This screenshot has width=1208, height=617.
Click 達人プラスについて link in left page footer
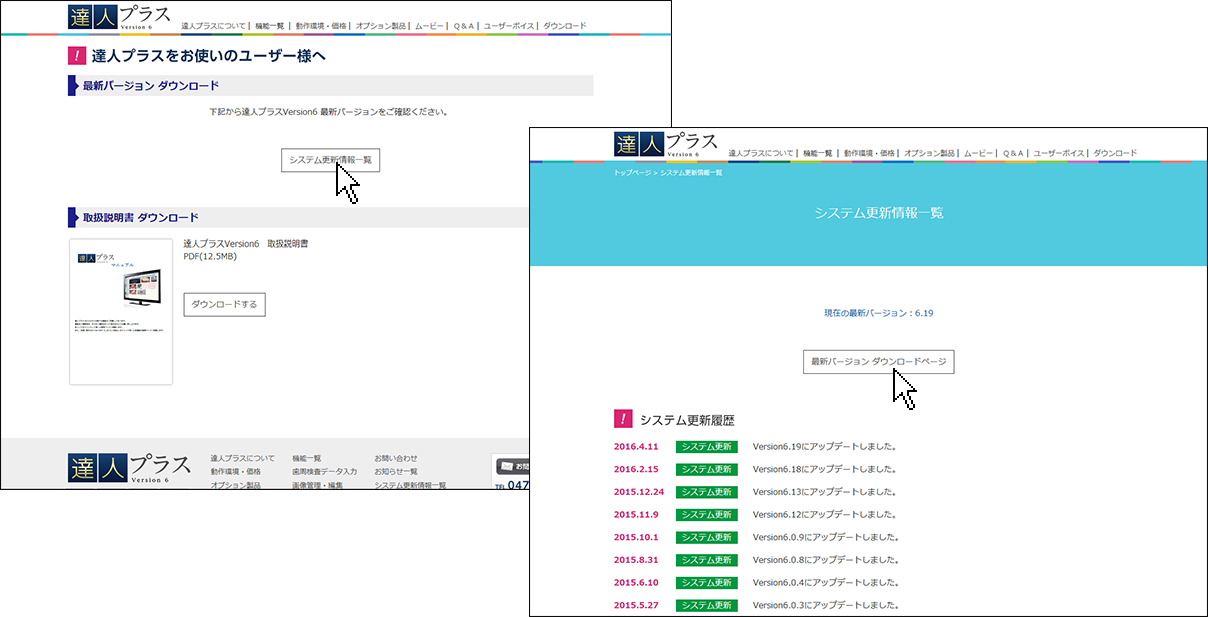click(242, 458)
